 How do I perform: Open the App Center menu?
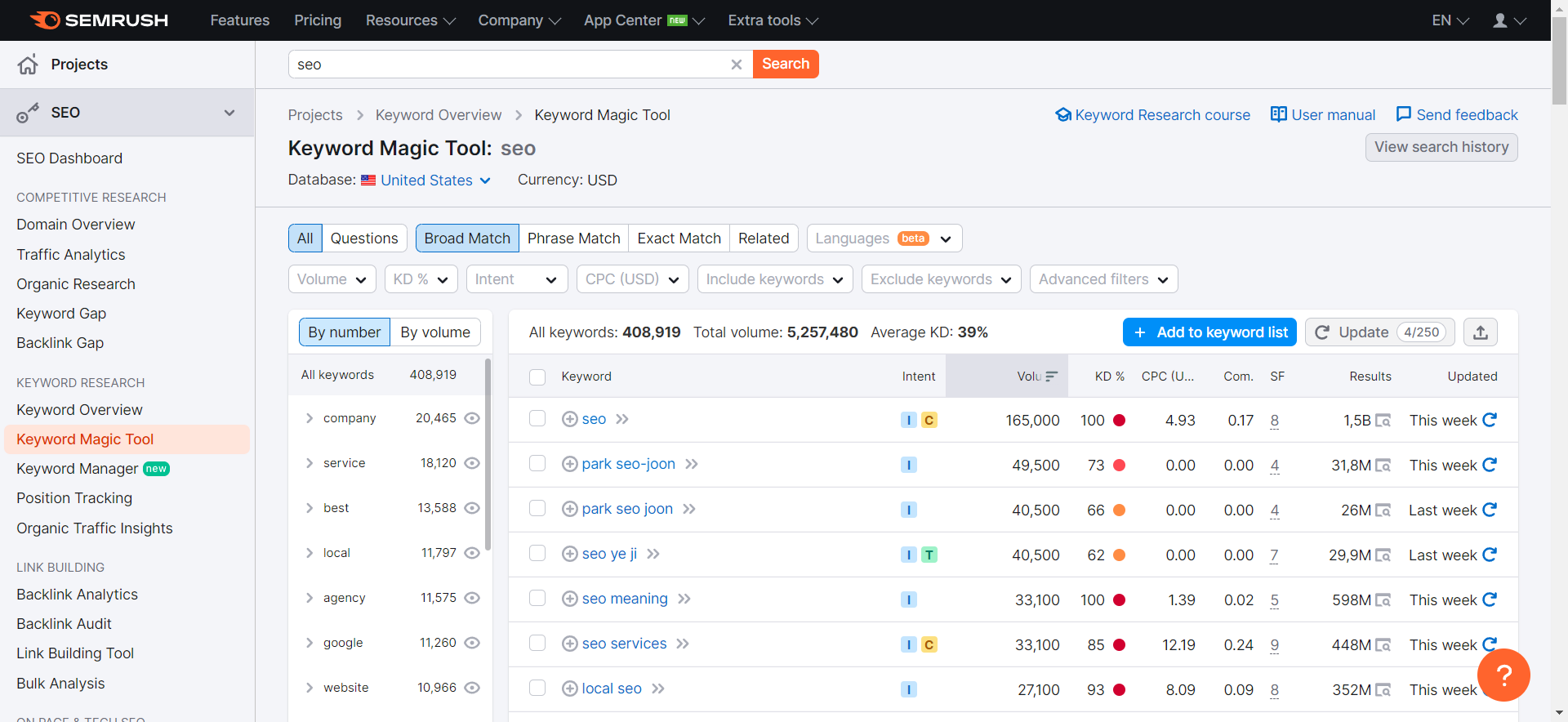644,20
